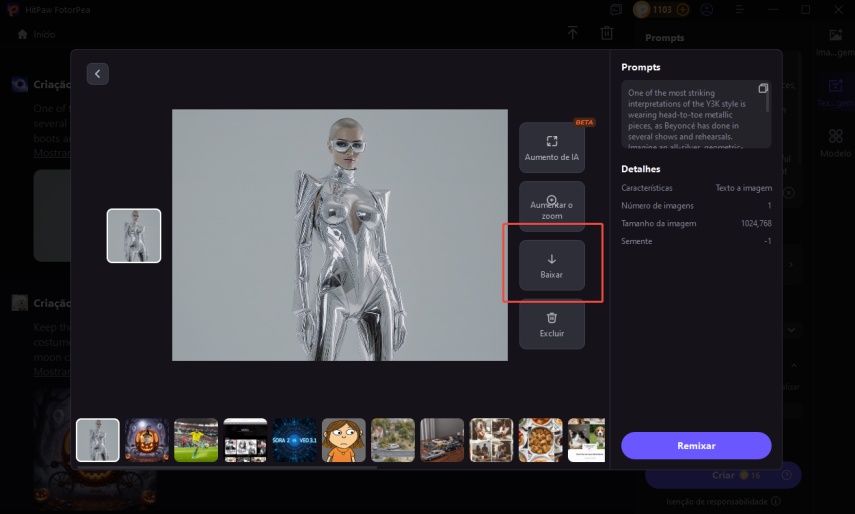This screenshot has width=855, height=514.
Task: Open the cars on table thumbnail
Action: (442, 440)
